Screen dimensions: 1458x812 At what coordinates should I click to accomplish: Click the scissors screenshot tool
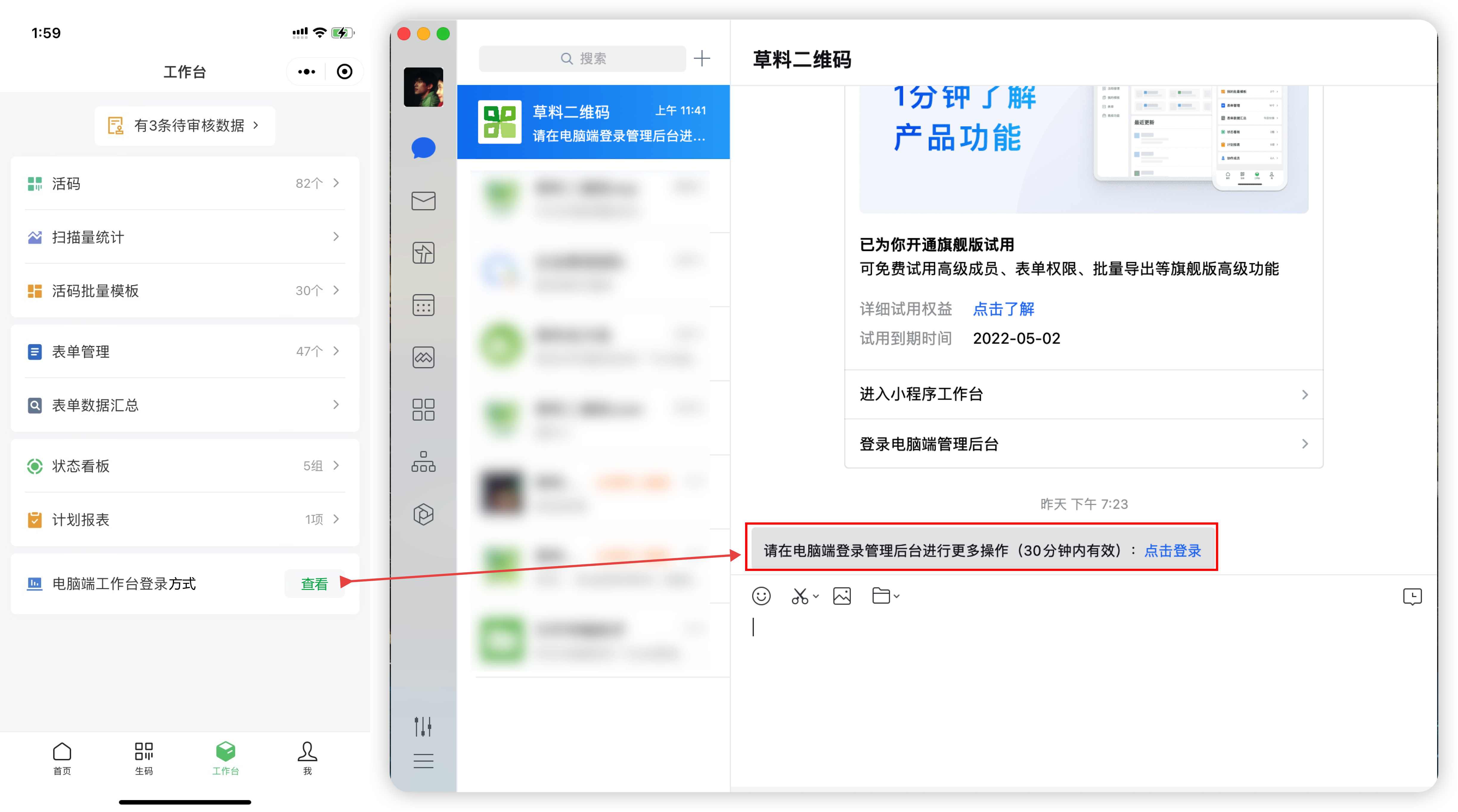pyautogui.click(x=799, y=596)
